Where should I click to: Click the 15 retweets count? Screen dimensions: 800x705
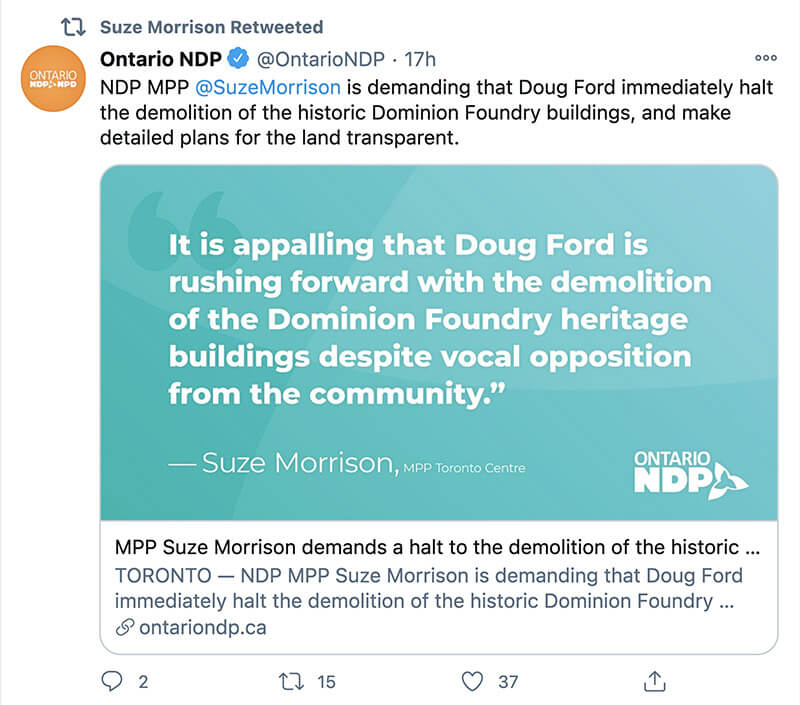tap(326, 682)
